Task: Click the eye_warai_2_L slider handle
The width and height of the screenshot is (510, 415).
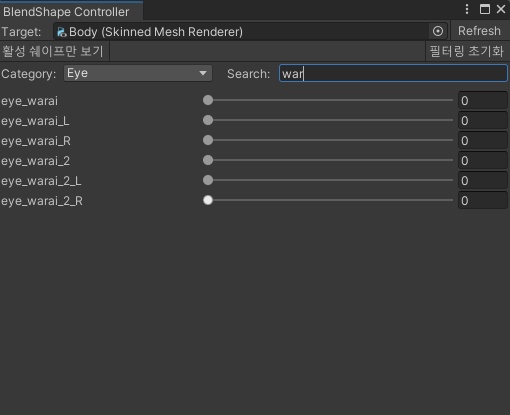Action: [x=208, y=180]
